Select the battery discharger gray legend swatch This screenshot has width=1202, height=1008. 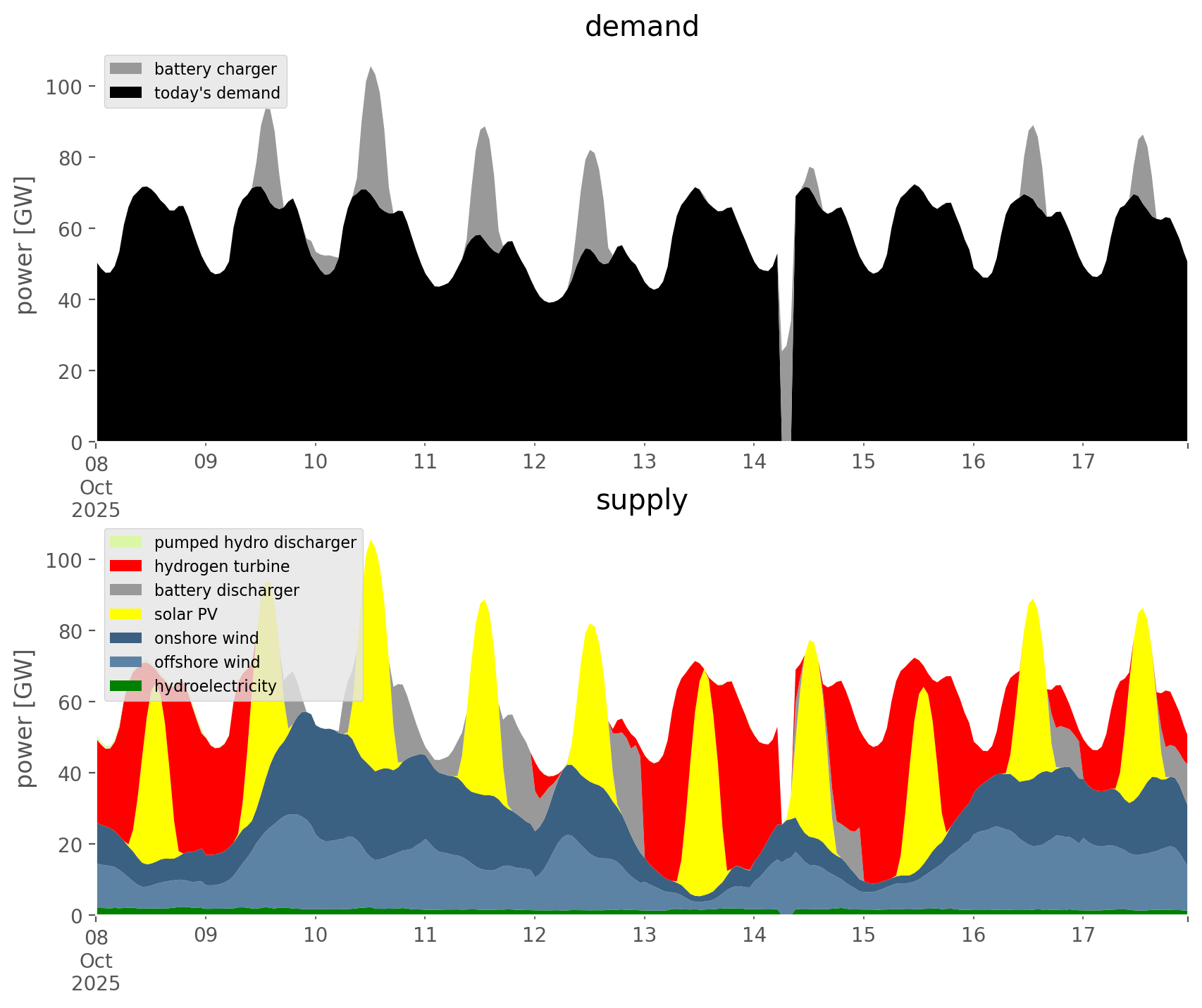click(126, 590)
